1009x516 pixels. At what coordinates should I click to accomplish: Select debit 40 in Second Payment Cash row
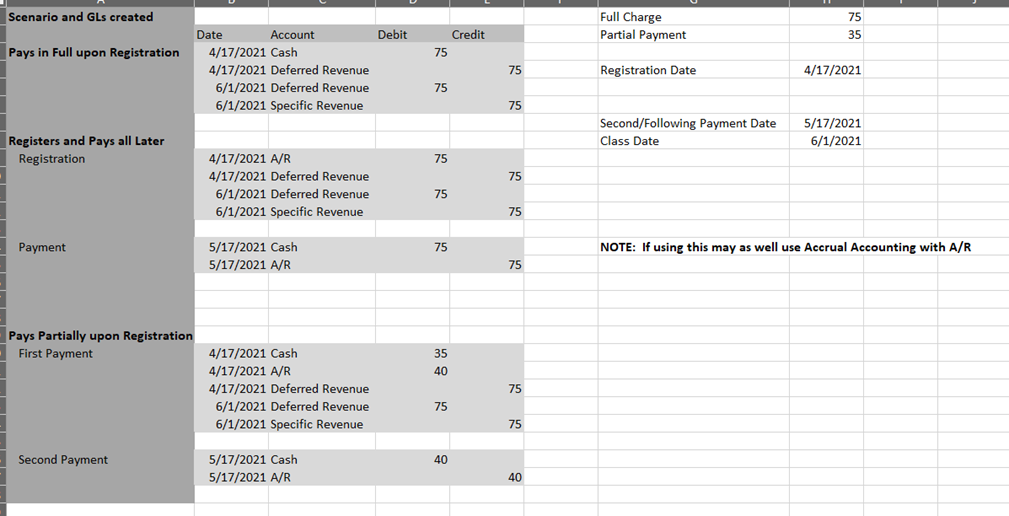tap(412, 459)
